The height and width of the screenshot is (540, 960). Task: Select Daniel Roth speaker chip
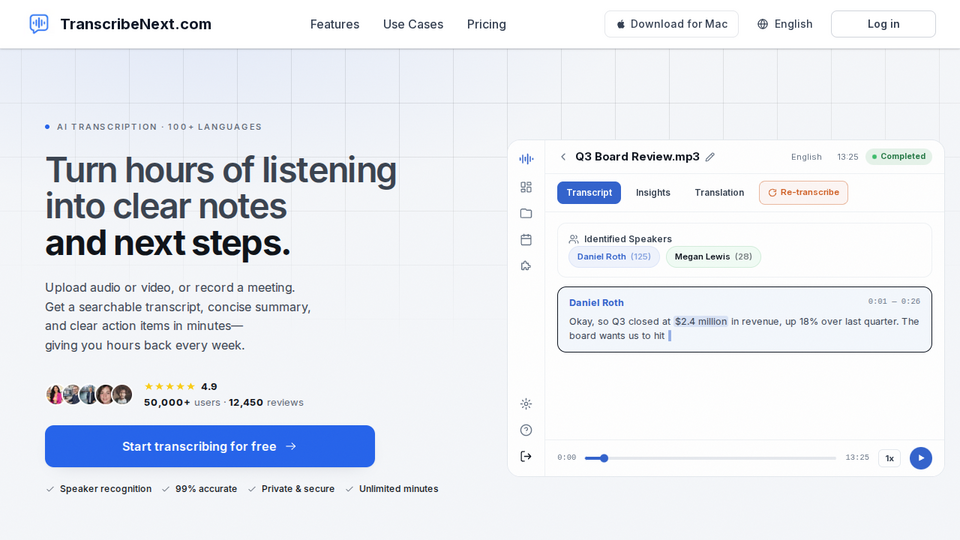click(614, 257)
